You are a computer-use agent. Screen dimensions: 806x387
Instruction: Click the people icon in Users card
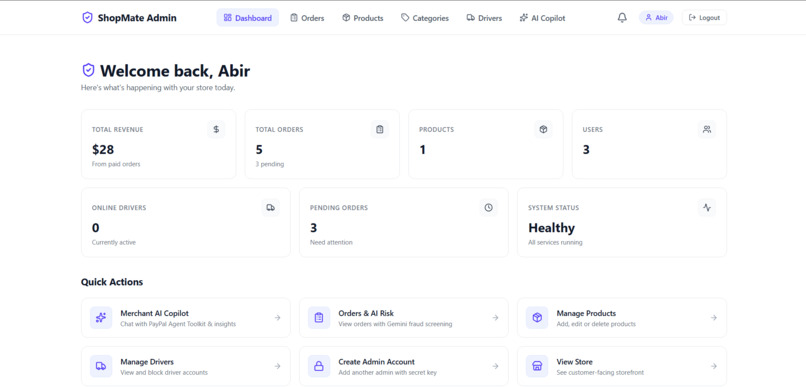click(x=707, y=130)
